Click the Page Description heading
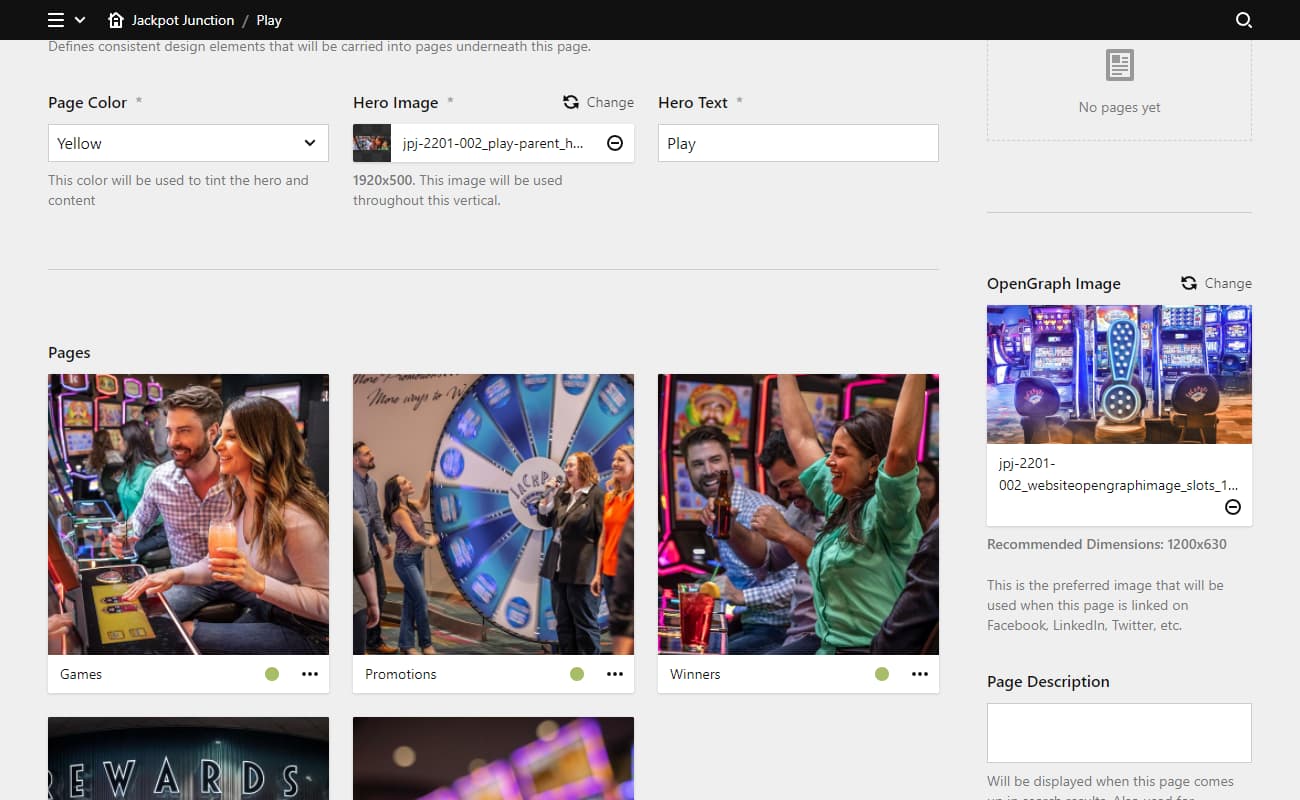 (x=1048, y=681)
